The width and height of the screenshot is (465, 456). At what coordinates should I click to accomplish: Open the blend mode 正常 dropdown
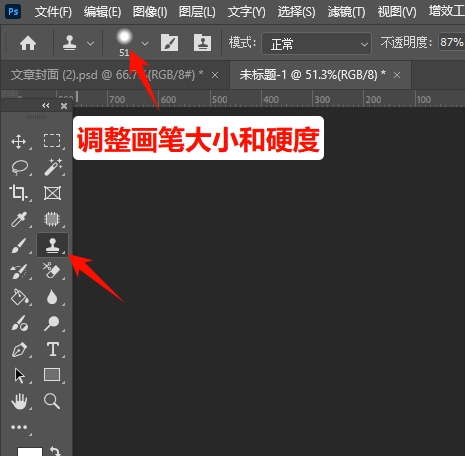[316, 43]
